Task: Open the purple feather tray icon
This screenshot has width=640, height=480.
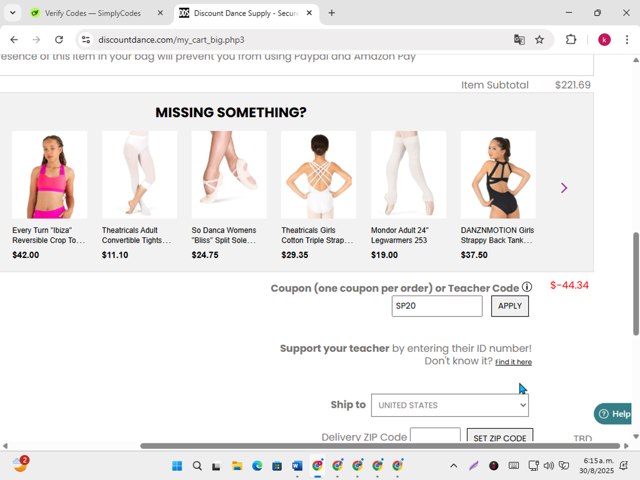Action: 474,466
